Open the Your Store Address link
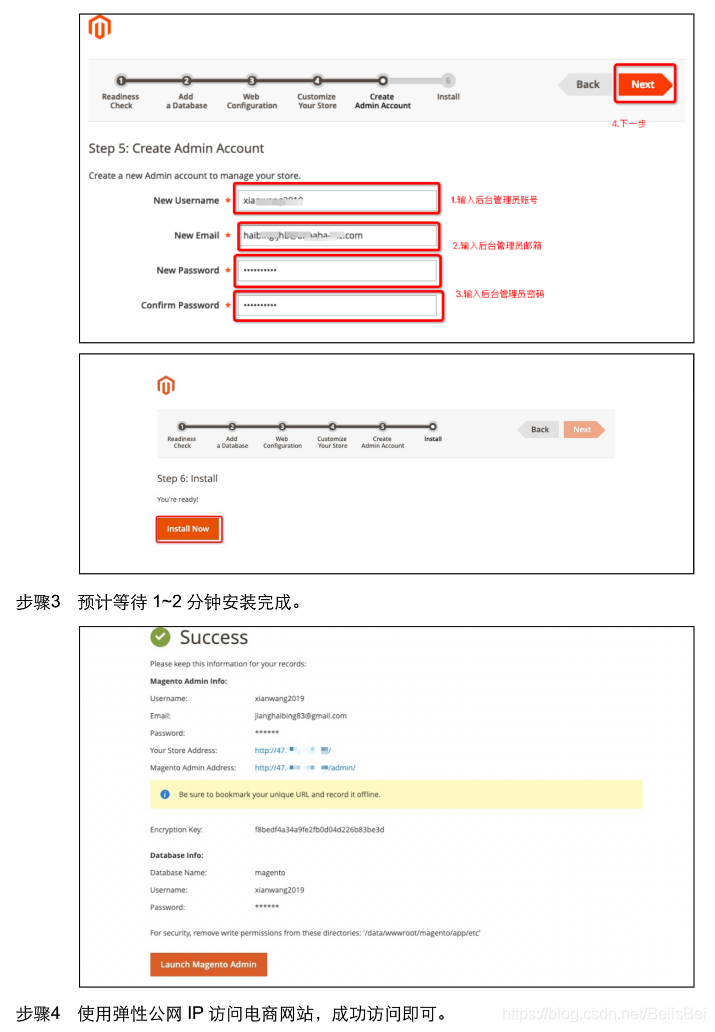The width and height of the screenshot is (715, 1032). pos(293,750)
